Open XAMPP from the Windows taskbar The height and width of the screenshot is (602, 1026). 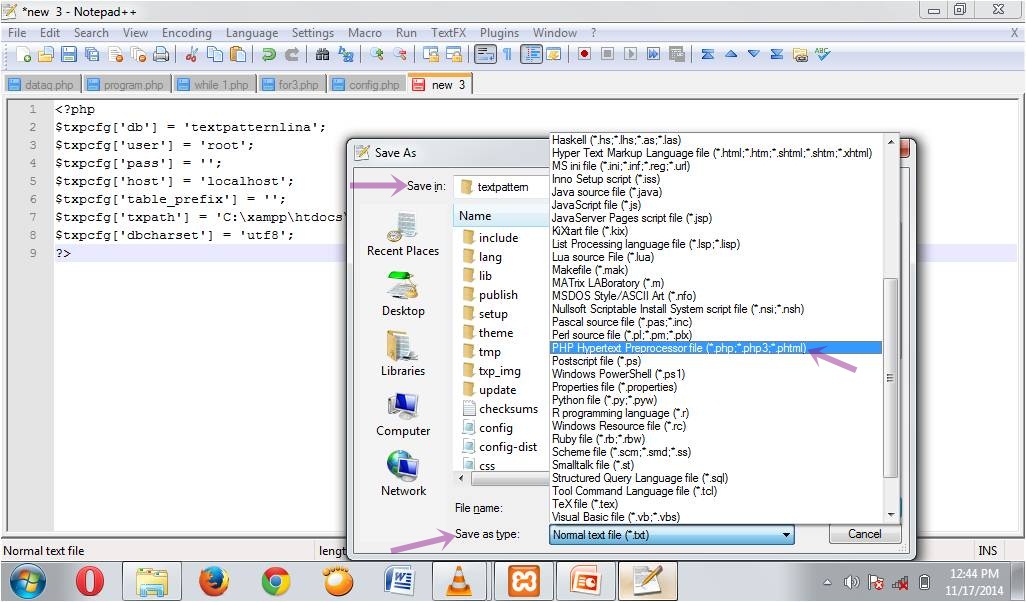[x=525, y=580]
